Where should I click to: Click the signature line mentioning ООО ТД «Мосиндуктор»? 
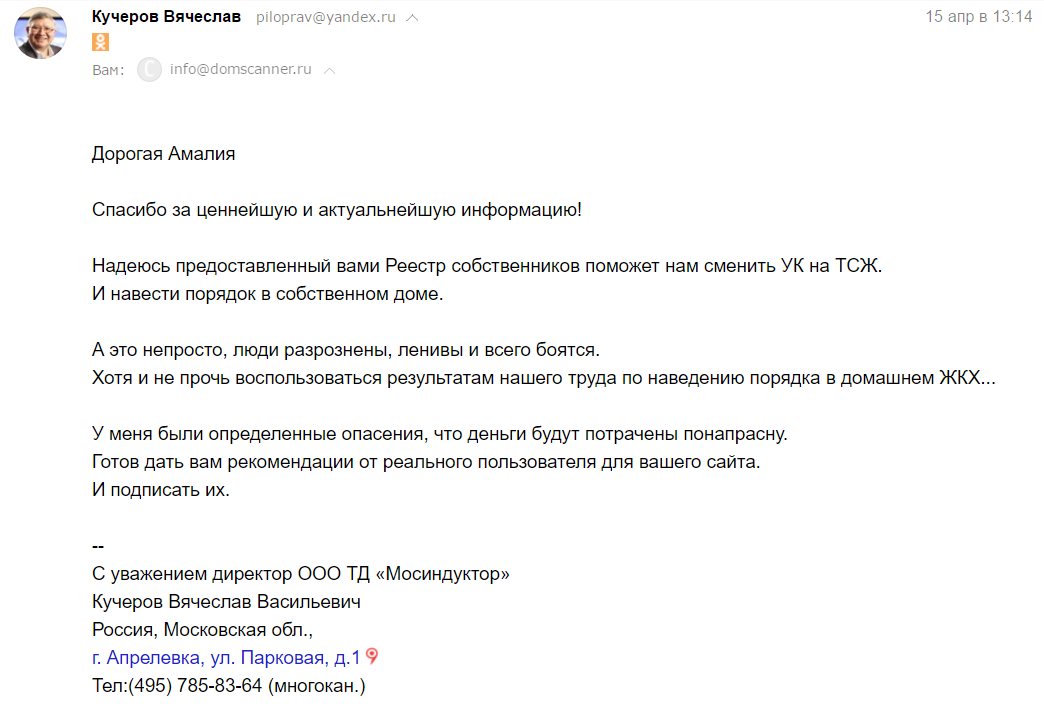[301, 574]
